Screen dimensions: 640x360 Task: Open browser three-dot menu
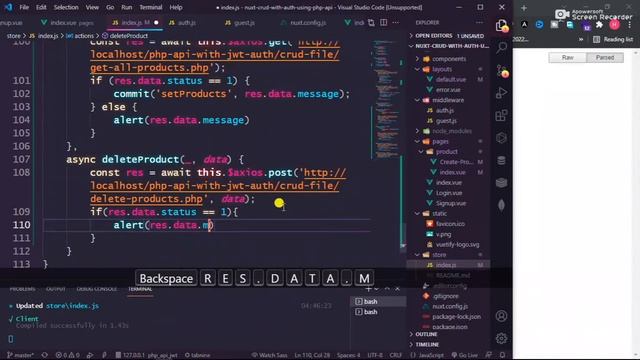(x=630, y=25)
